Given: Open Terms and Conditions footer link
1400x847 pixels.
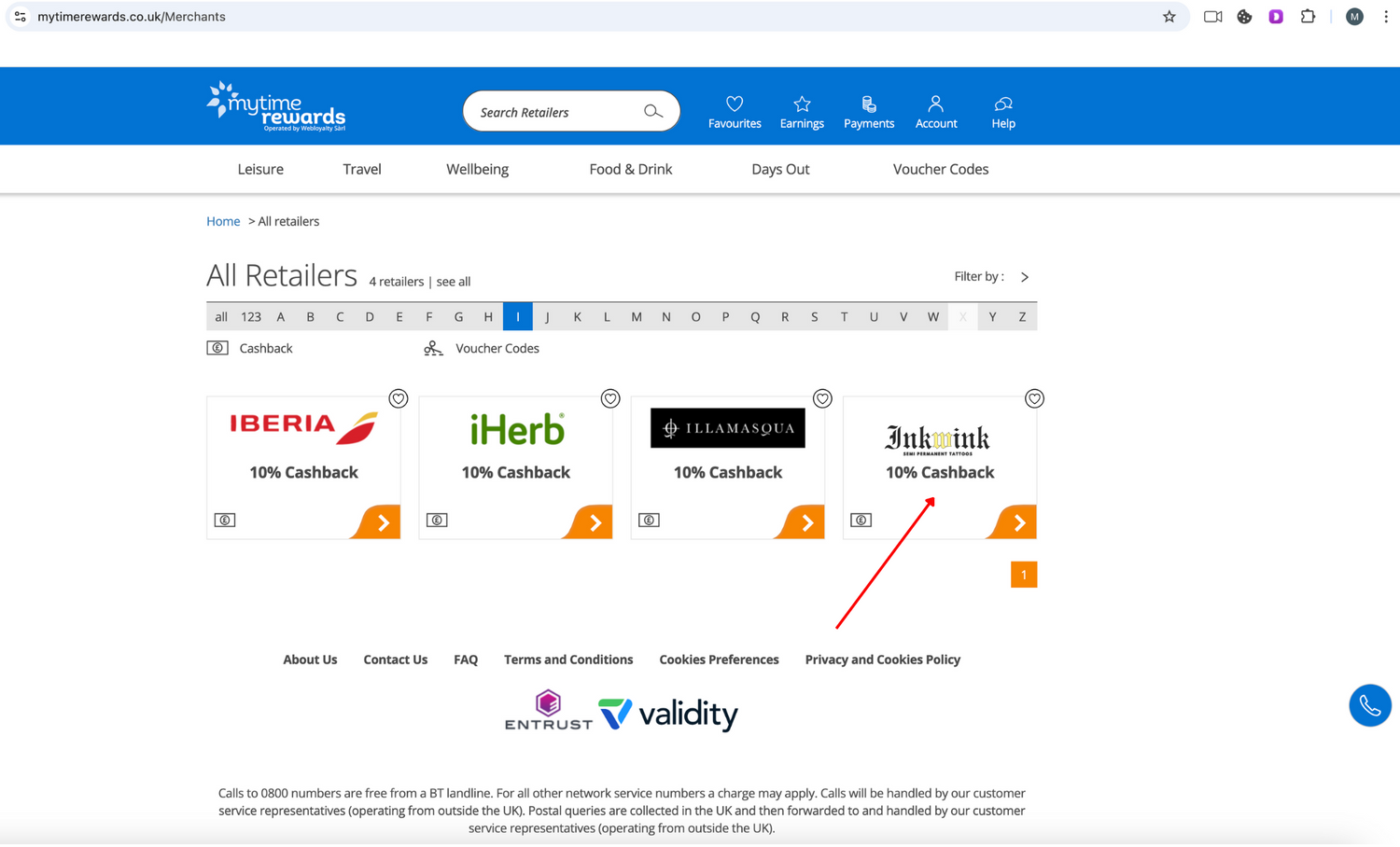Looking at the screenshot, I should tap(568, 660).
